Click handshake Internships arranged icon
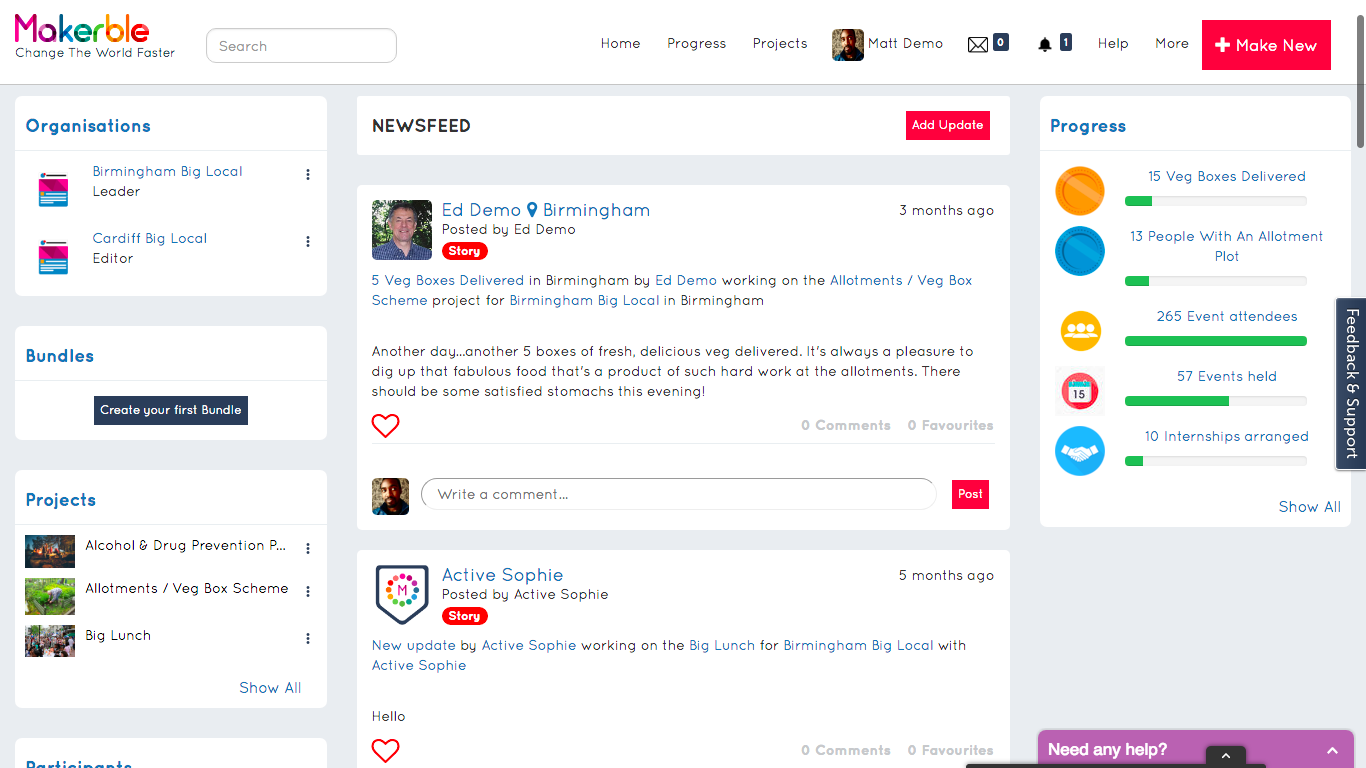 tap(1080, 451)
